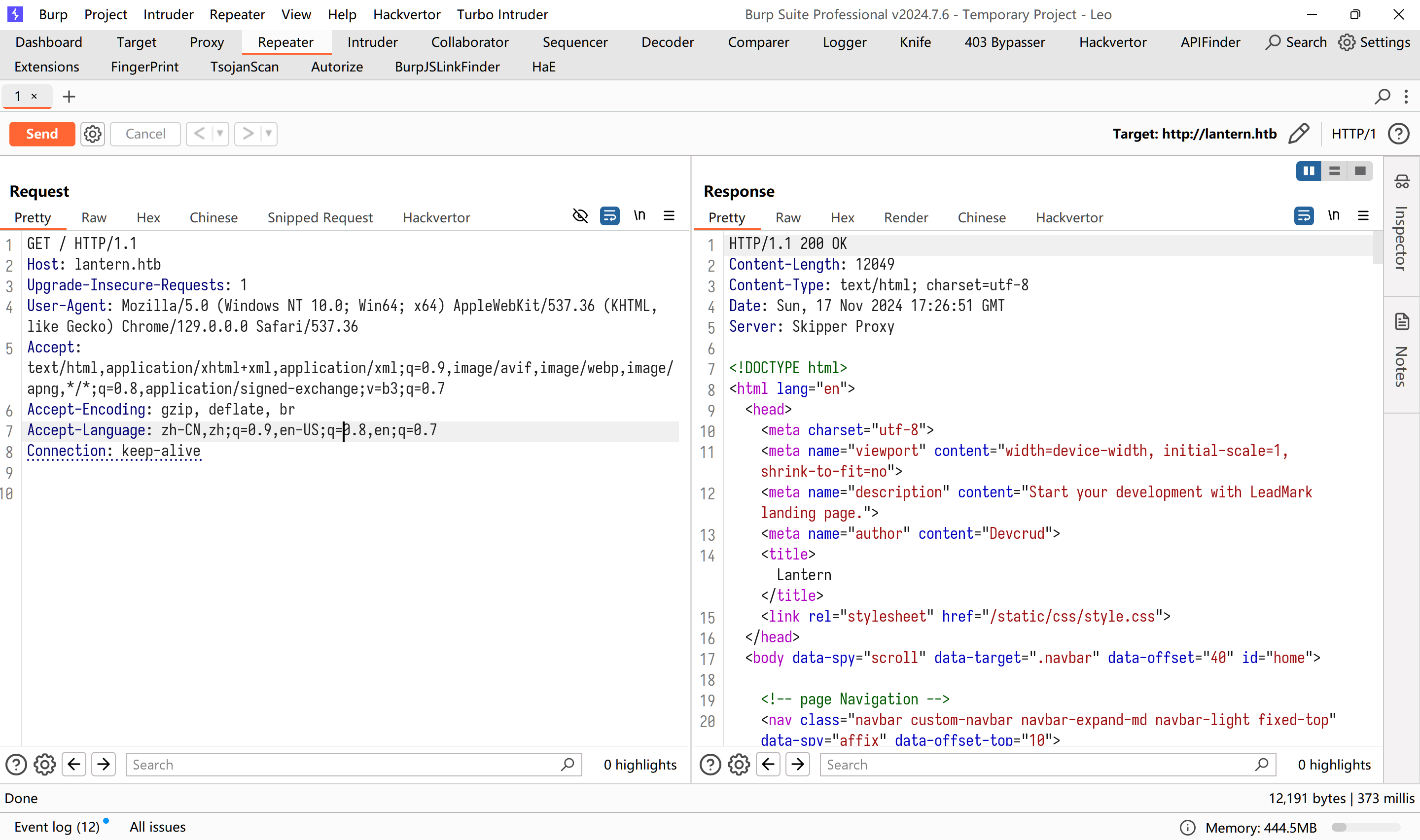Switch Request view to Snipped Request tab
The height and width of the screenshot is (840, 1420).
320,218
